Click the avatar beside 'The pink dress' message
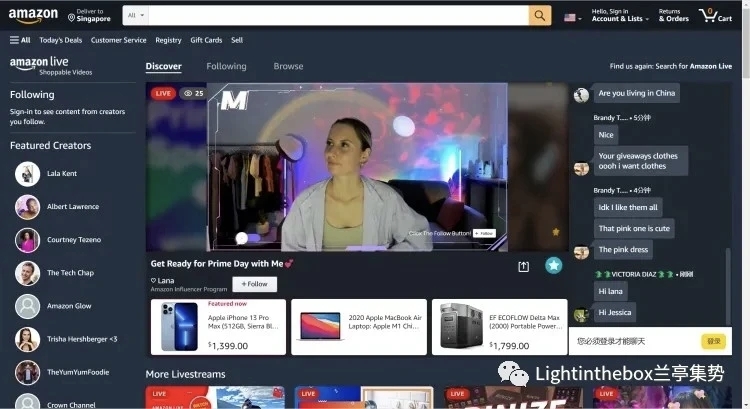Image resolution: width=750 pixels, height=409 pixels. pos(581,252)
